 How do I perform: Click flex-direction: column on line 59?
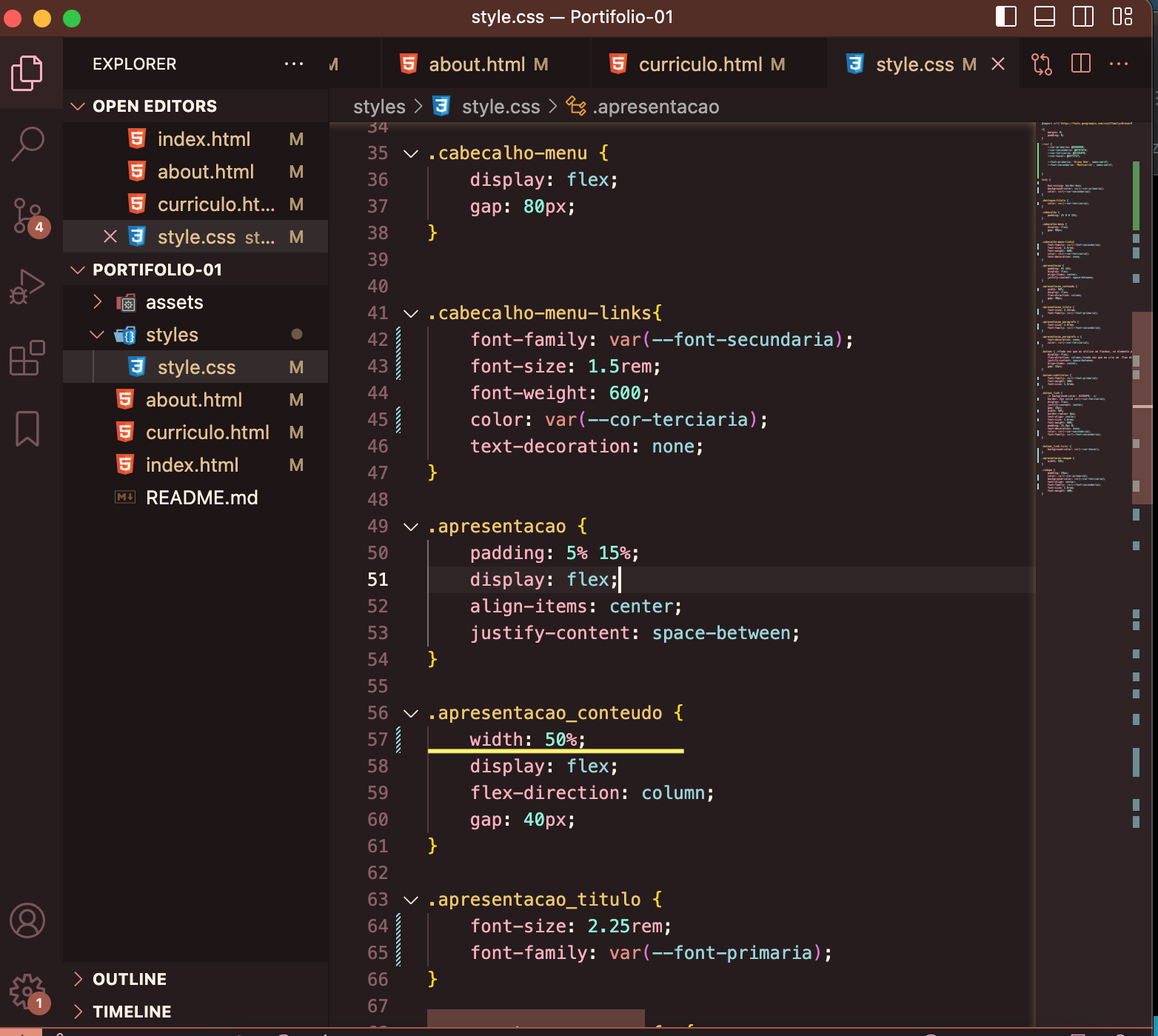(592, 793)
